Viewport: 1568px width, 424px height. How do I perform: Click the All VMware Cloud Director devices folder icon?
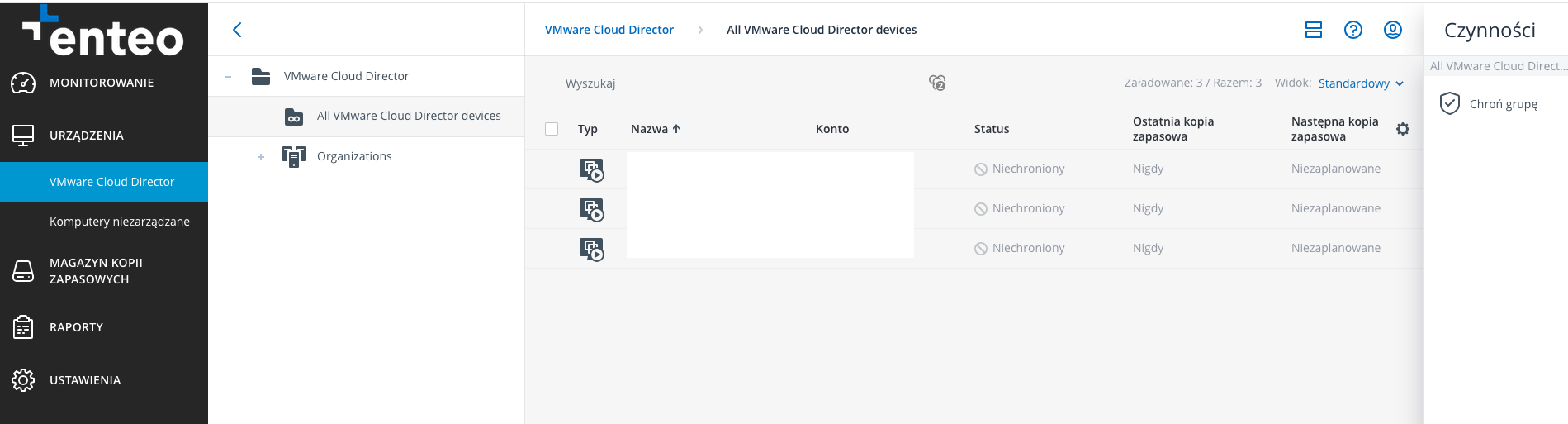[294, 117]
